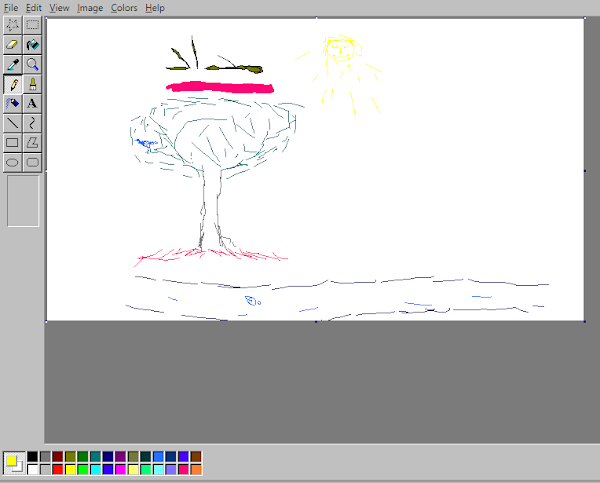Select the brown palette swatch
Image resolution: width=600 pixels, height=483 pixels.
click(196, 456)
